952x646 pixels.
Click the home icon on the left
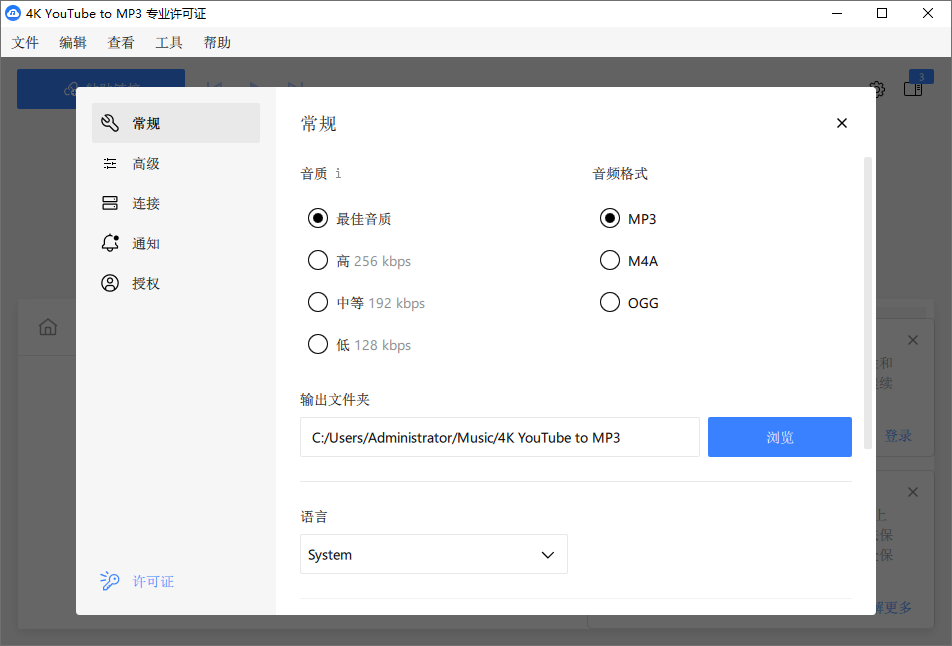[x=47, y=327]
